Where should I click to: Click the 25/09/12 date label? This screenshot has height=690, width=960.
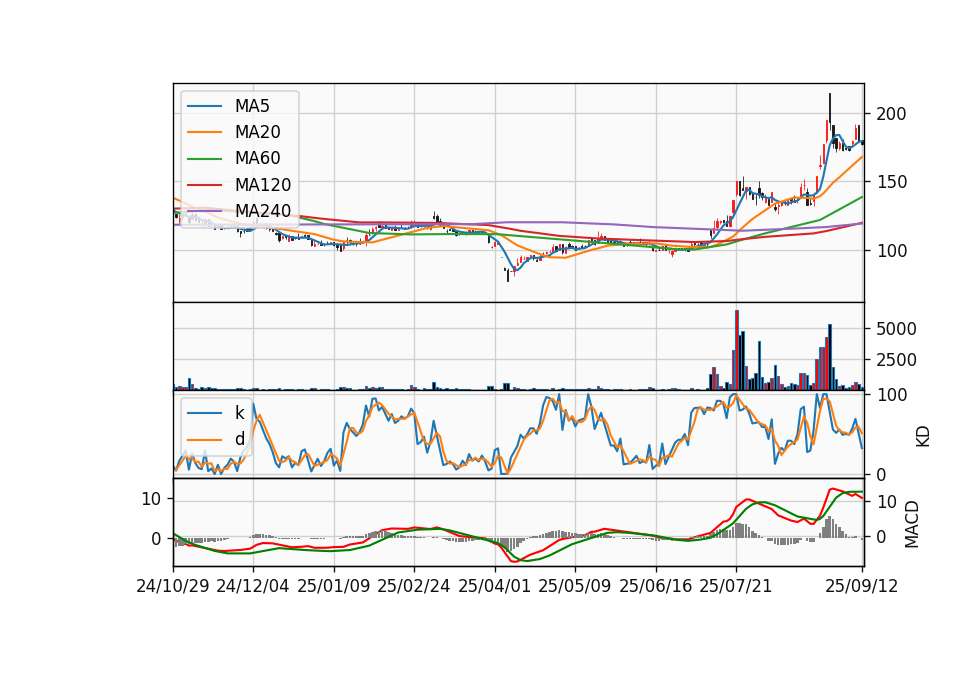click(x=862, y=587)
